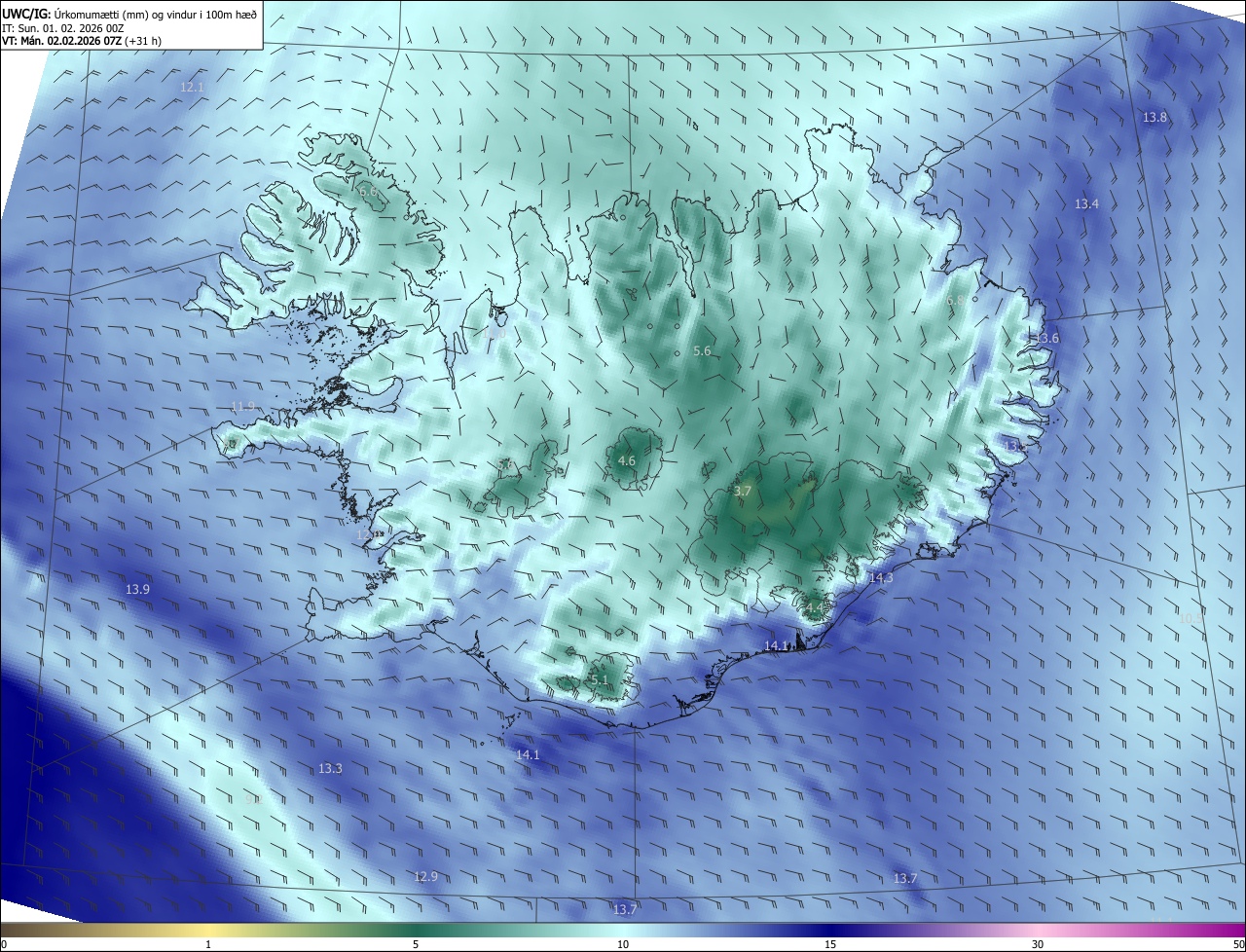Click the 14.3 value on the southeast coast

(881, 578)
